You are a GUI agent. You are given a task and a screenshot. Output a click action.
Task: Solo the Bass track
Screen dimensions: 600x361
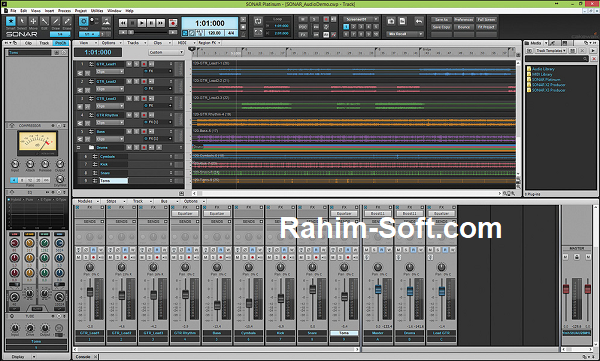click(x=136, y=131)
